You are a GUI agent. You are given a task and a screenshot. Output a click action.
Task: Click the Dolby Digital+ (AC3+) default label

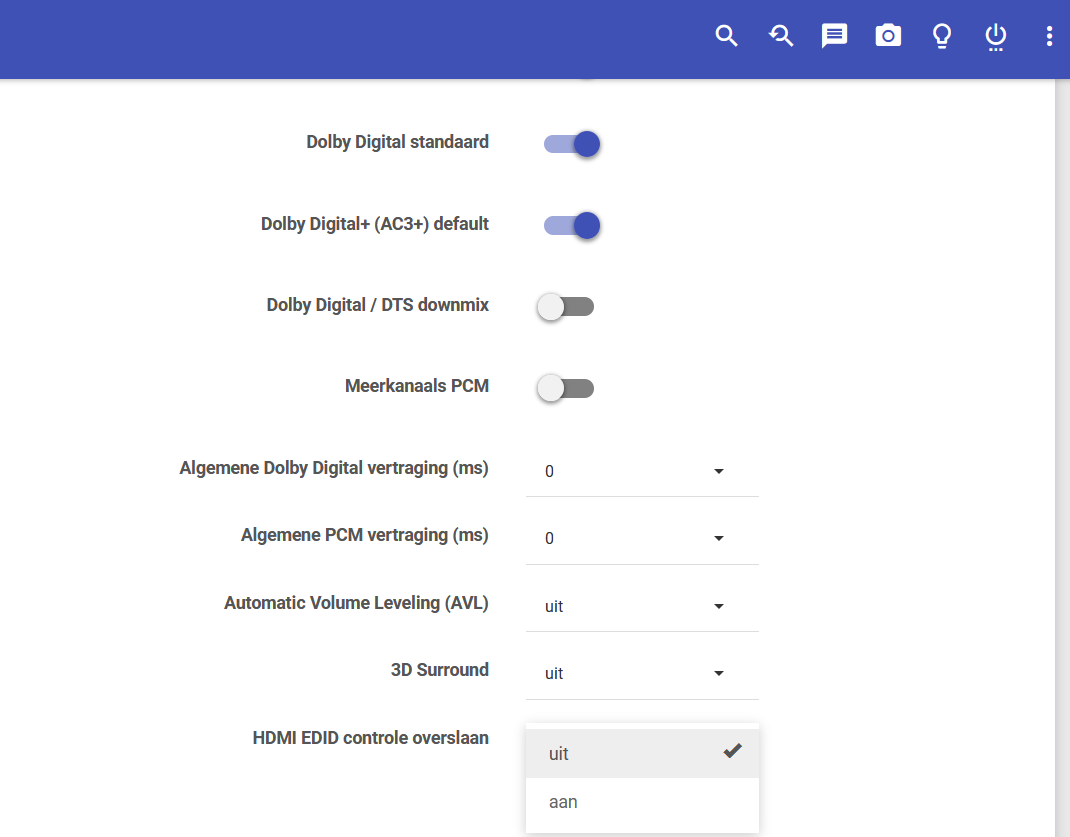coord(375,224)
